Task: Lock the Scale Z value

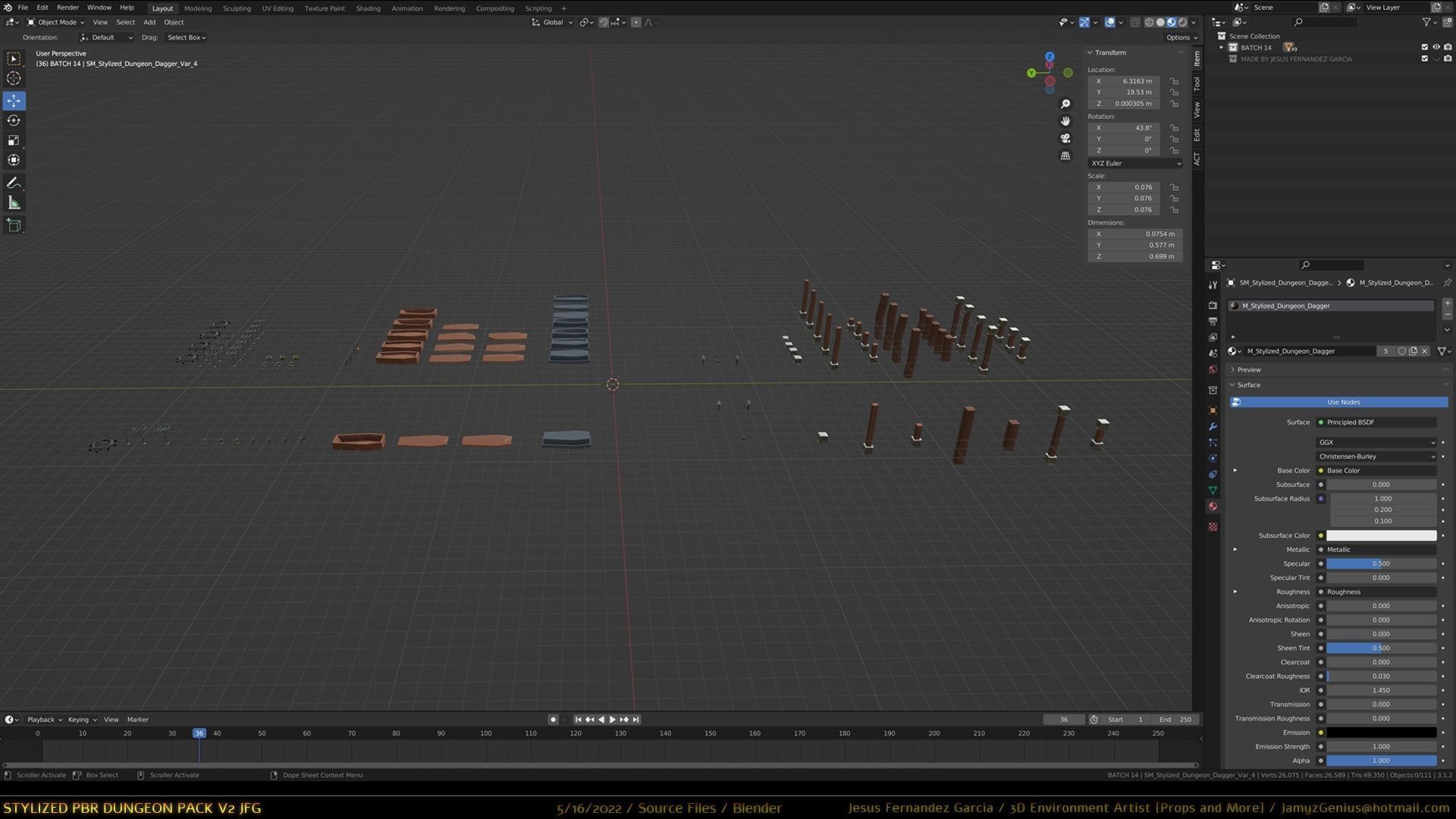Action: (x=1174, y=210)
